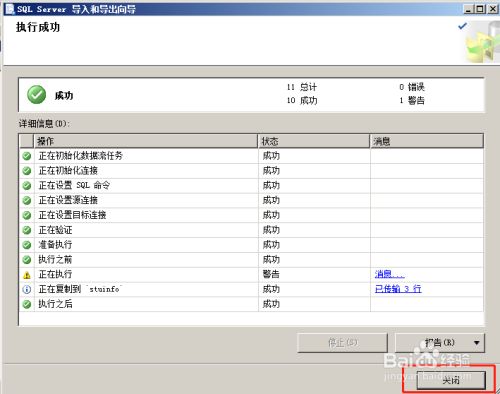This screenshot has width=500, height=394.
Task: Sort by the 状态 column header
Action: 314,141
